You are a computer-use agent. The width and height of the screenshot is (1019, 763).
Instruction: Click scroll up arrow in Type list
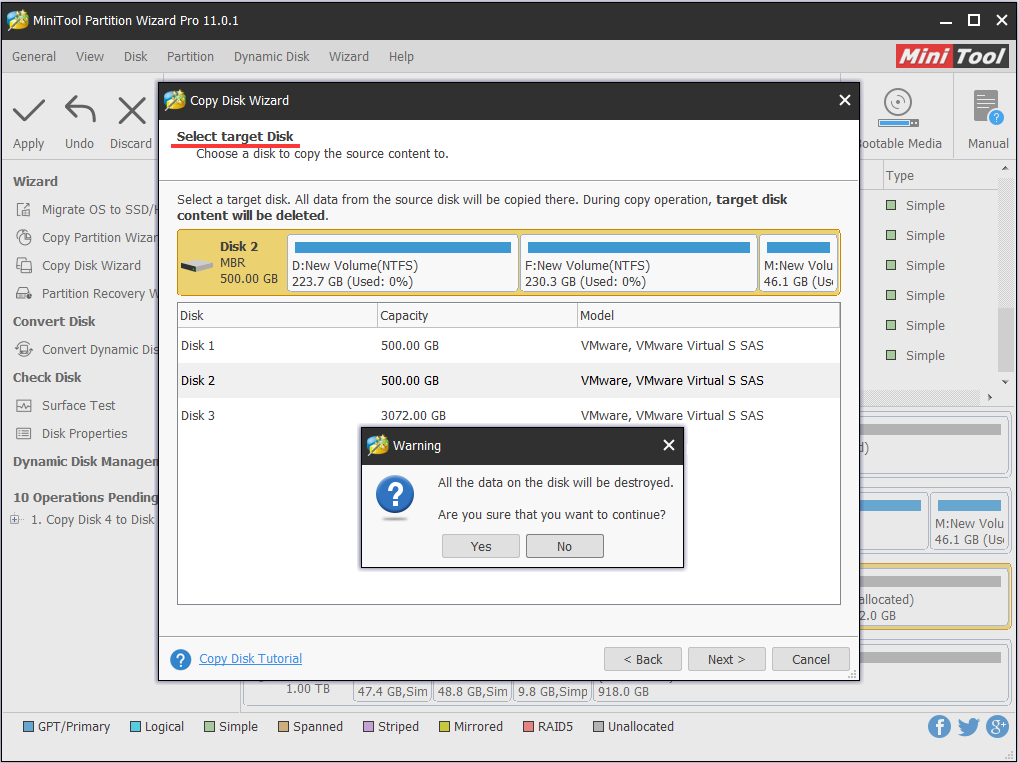coord(1005,168)
